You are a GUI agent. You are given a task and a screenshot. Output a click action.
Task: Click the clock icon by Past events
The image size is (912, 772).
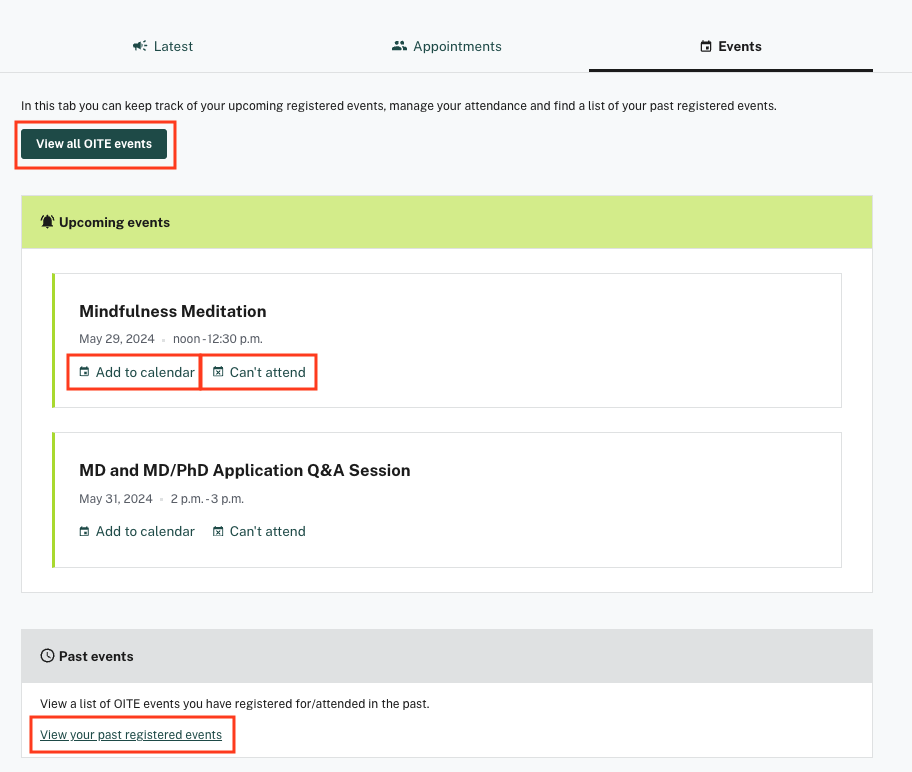click(47, 656)
